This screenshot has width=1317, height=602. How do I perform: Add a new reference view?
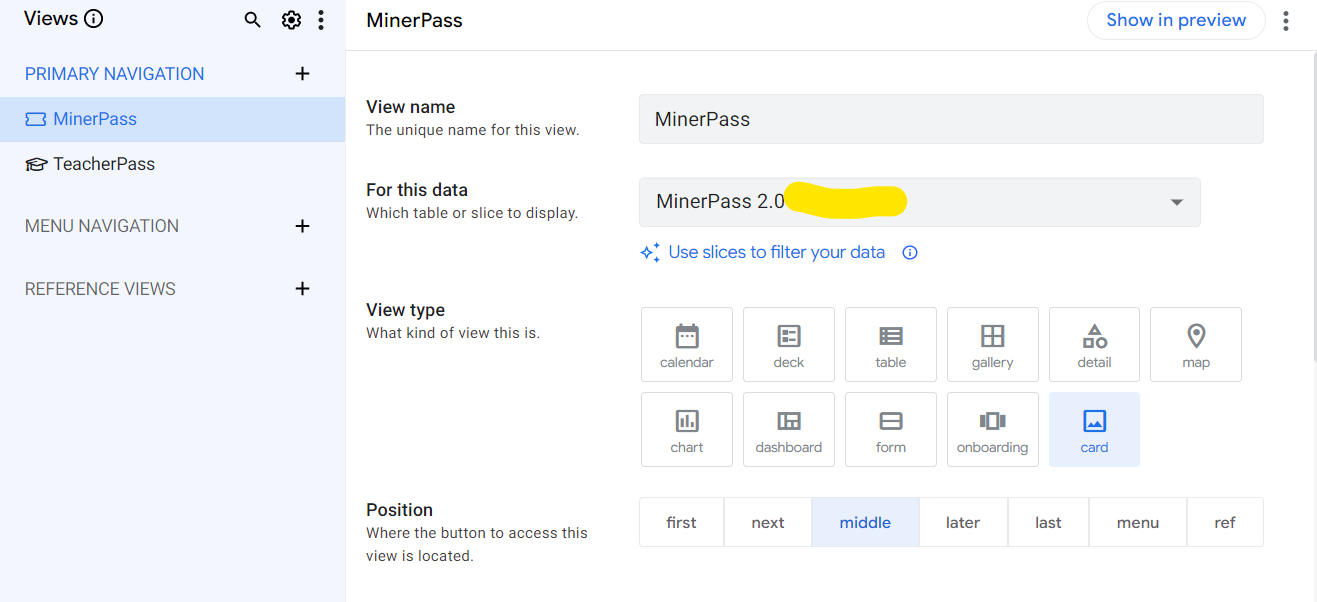click(x=303, y=289)
